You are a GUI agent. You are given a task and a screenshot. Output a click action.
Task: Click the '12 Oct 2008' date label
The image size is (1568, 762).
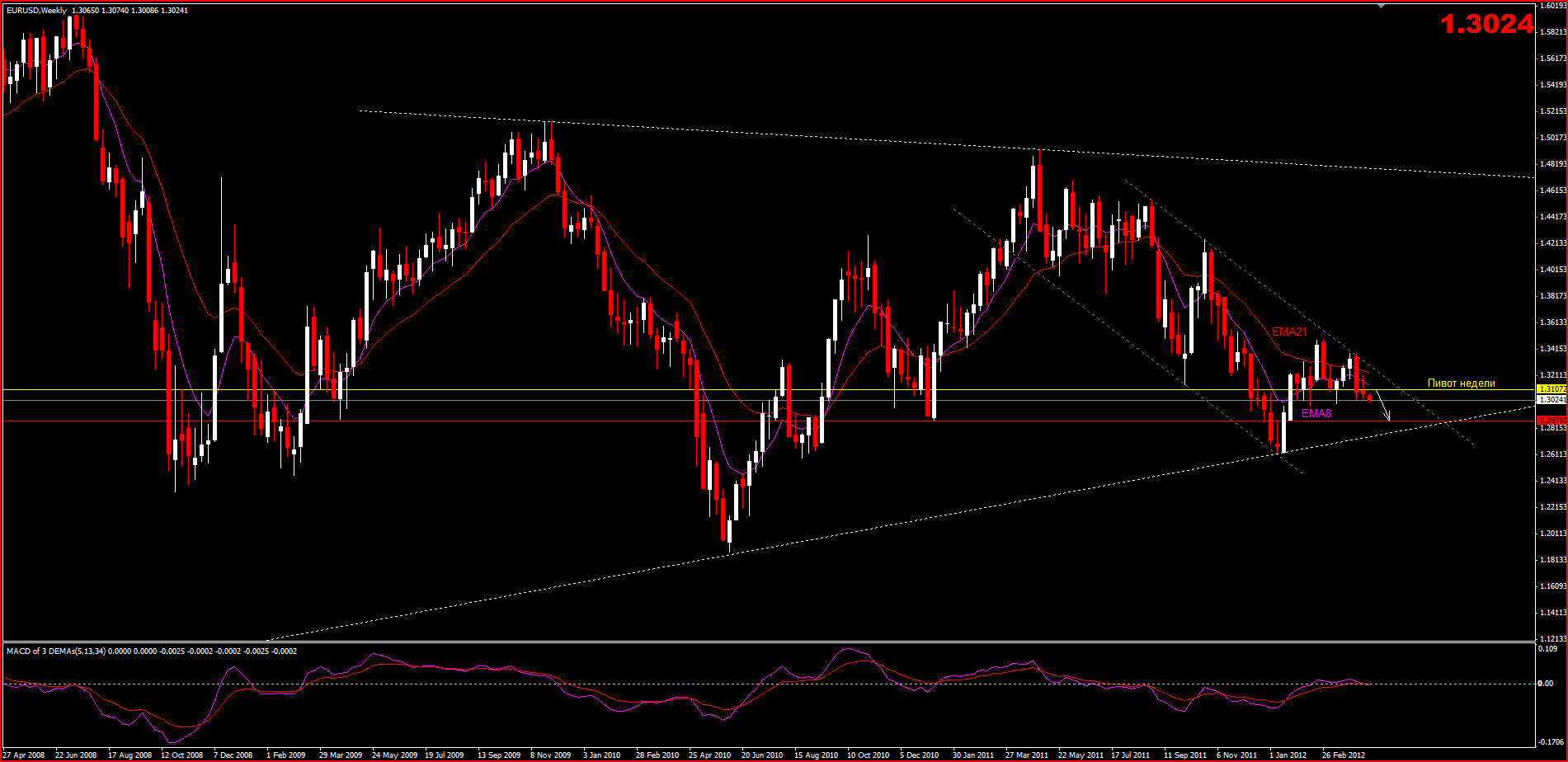[182, 755]
